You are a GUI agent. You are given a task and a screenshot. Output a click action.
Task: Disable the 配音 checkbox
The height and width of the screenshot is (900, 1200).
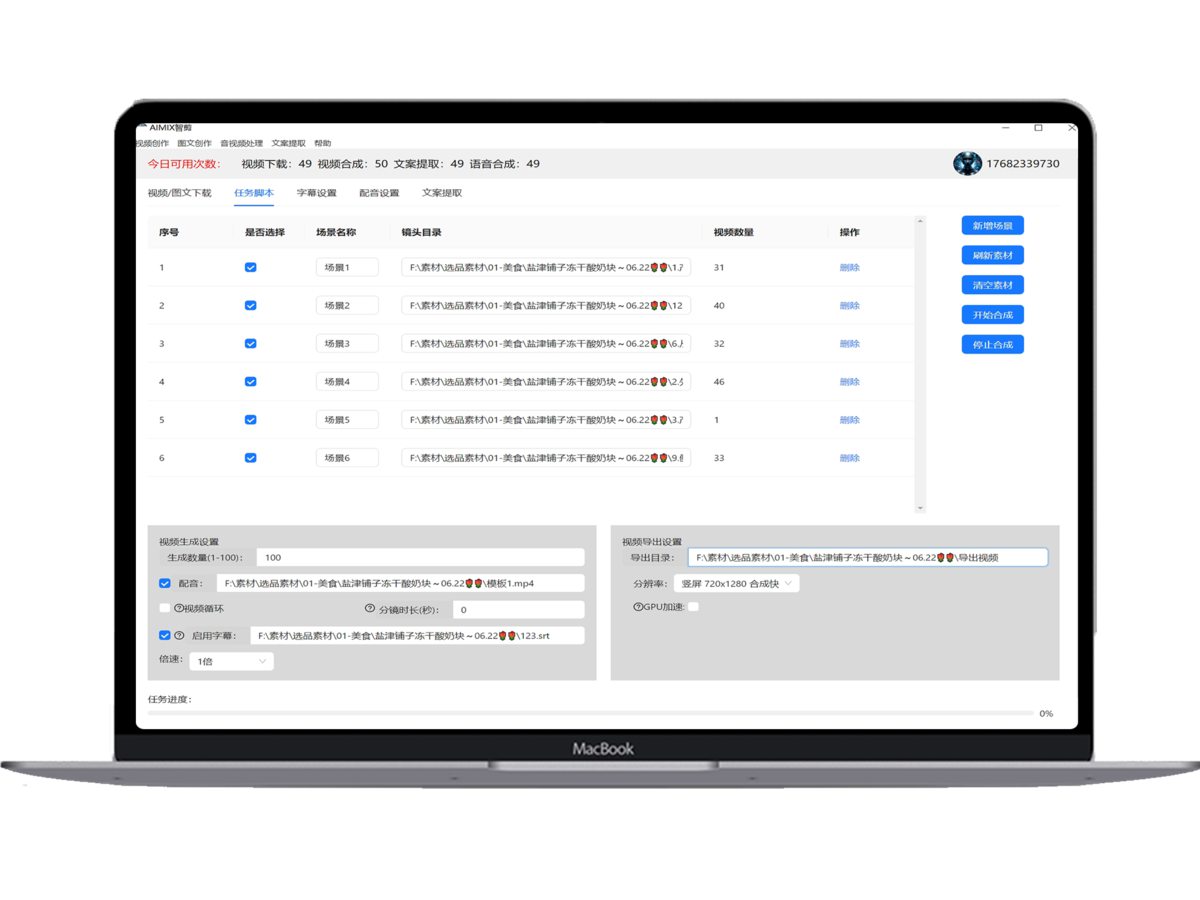click(165, 583)
